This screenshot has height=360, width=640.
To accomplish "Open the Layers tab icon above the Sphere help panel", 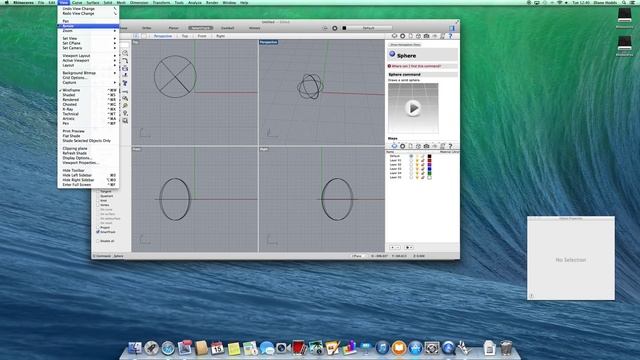I will (394, 36).
